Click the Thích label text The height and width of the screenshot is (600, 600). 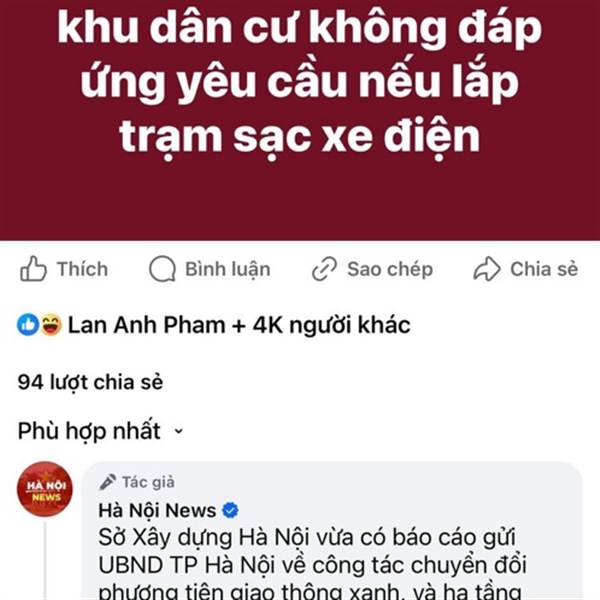click(x=83, y=269)
